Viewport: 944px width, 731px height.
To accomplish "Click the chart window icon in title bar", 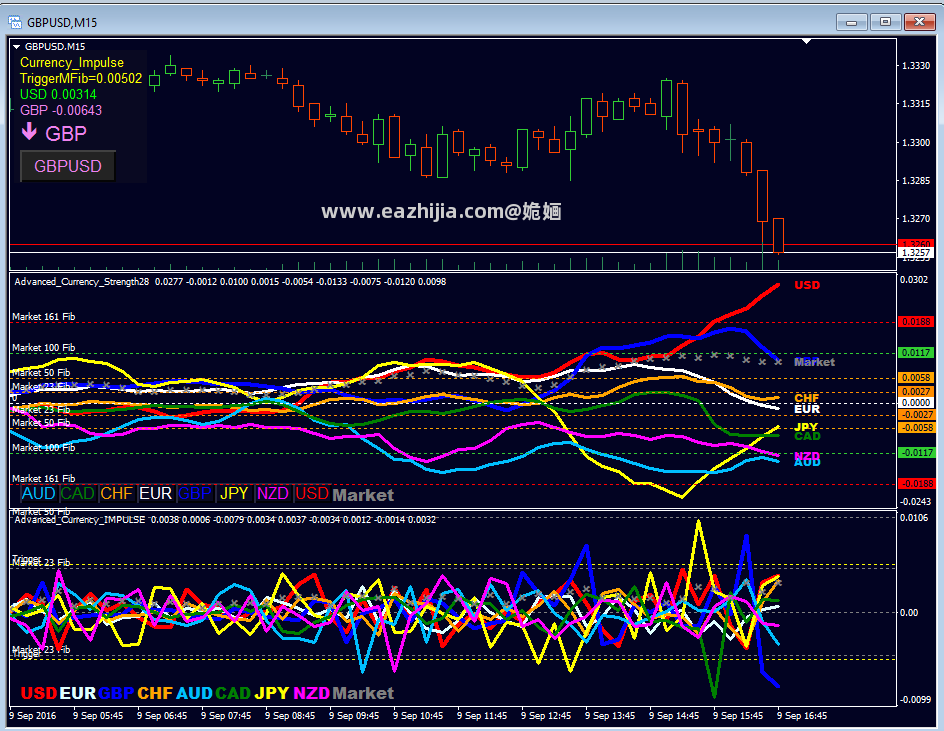I will pyautogui.click(x=14, y=22).
